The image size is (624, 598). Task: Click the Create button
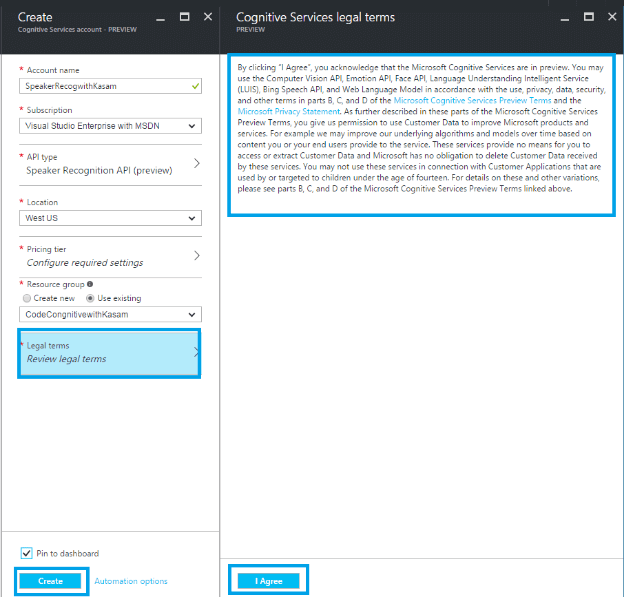coord(51,581)
